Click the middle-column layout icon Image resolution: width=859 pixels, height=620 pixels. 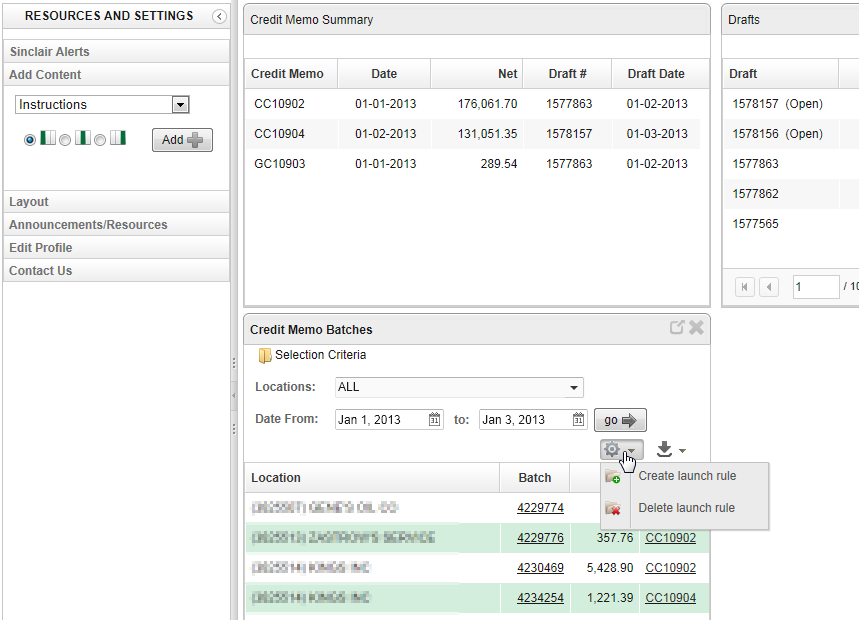(x=83, y=138)
